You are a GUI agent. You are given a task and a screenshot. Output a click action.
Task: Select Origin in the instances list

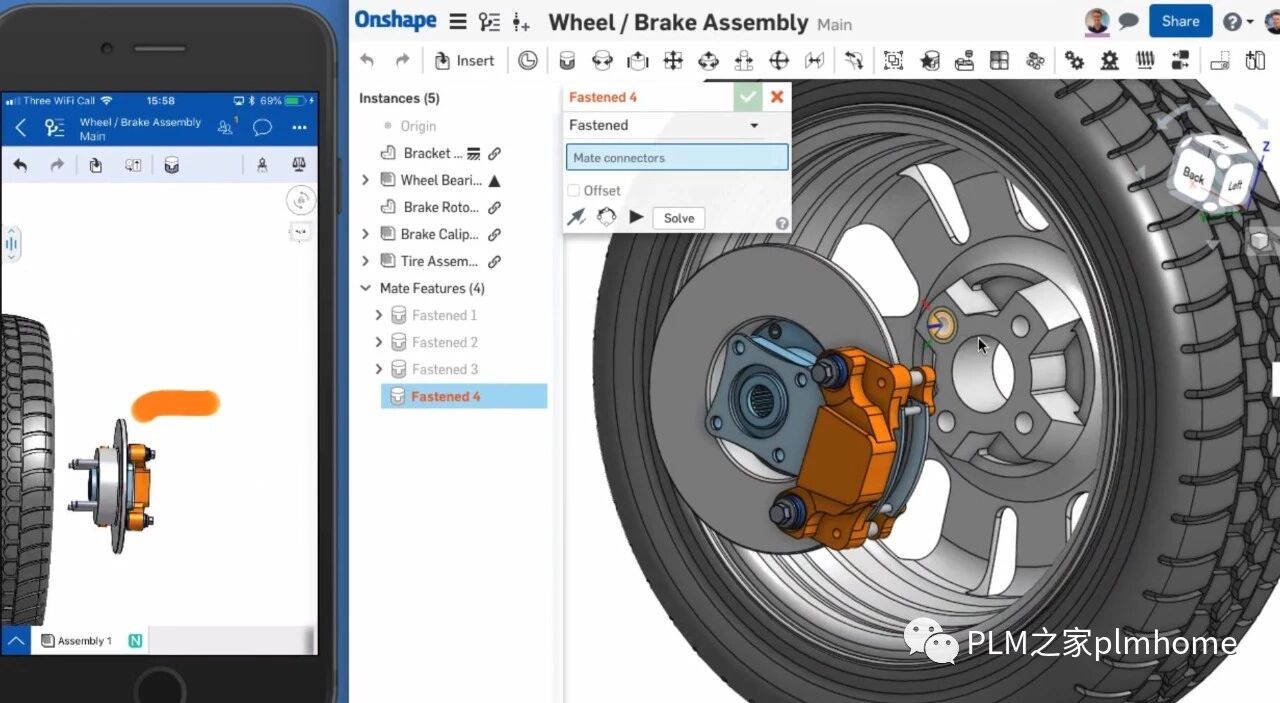click(418, 126)
